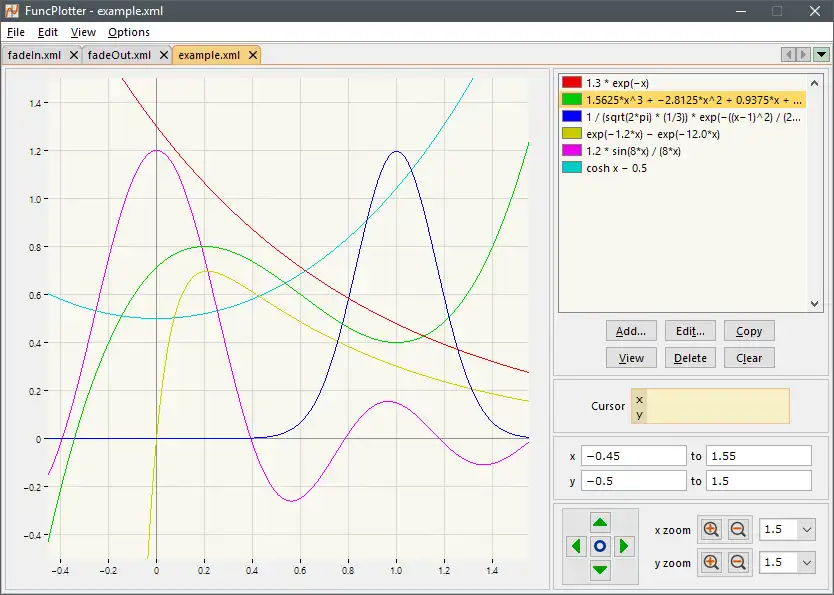The height and width of the screenshot is (595, 834).
Task: Close the fadeIn.xml tab
Action: tap(73, 56)
